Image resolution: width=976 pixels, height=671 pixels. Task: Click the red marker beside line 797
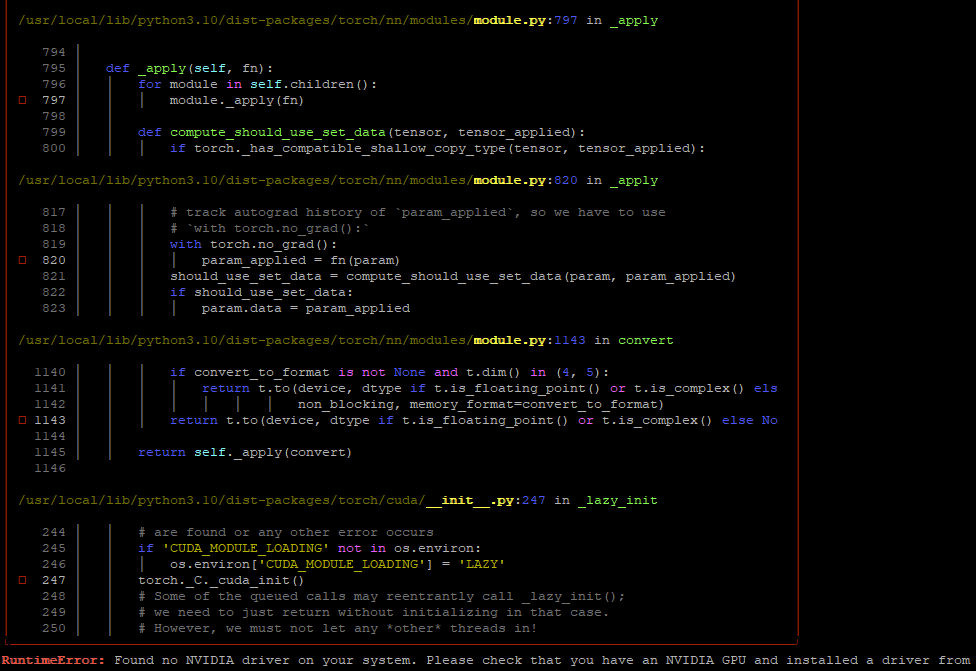pos(22,100)
